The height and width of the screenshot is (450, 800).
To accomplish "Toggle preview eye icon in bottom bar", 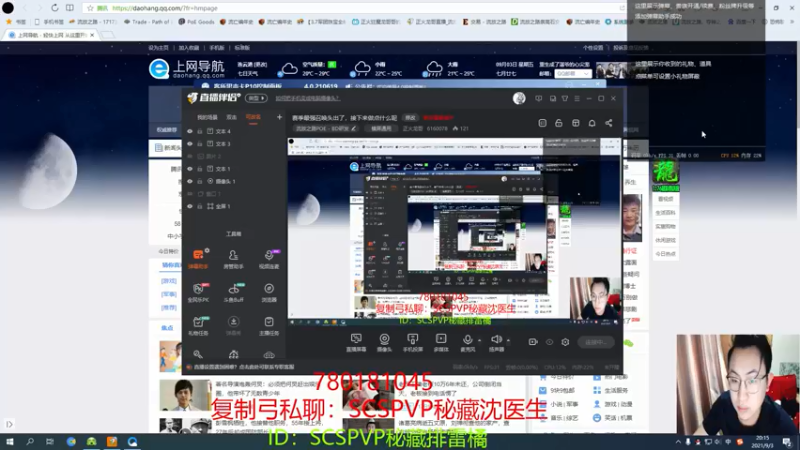I will click(x=549, y=342).
